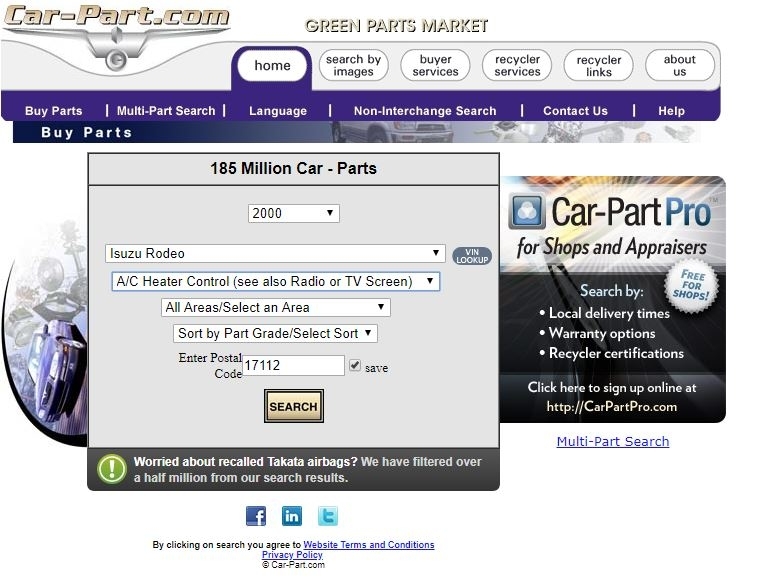Click the Enter Postal Code label
Image resolution: width=781 pixels, height=586 pixels.
point(210,365)
